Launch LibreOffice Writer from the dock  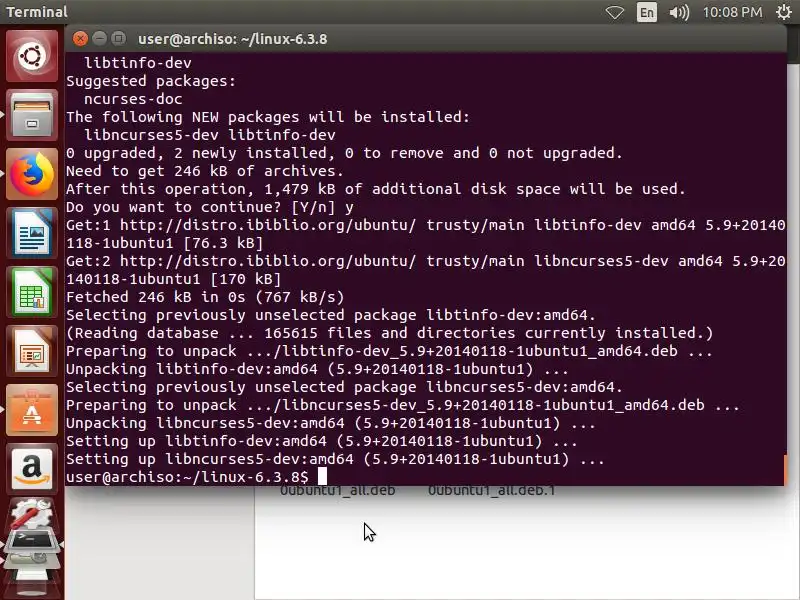pos(32,233)
